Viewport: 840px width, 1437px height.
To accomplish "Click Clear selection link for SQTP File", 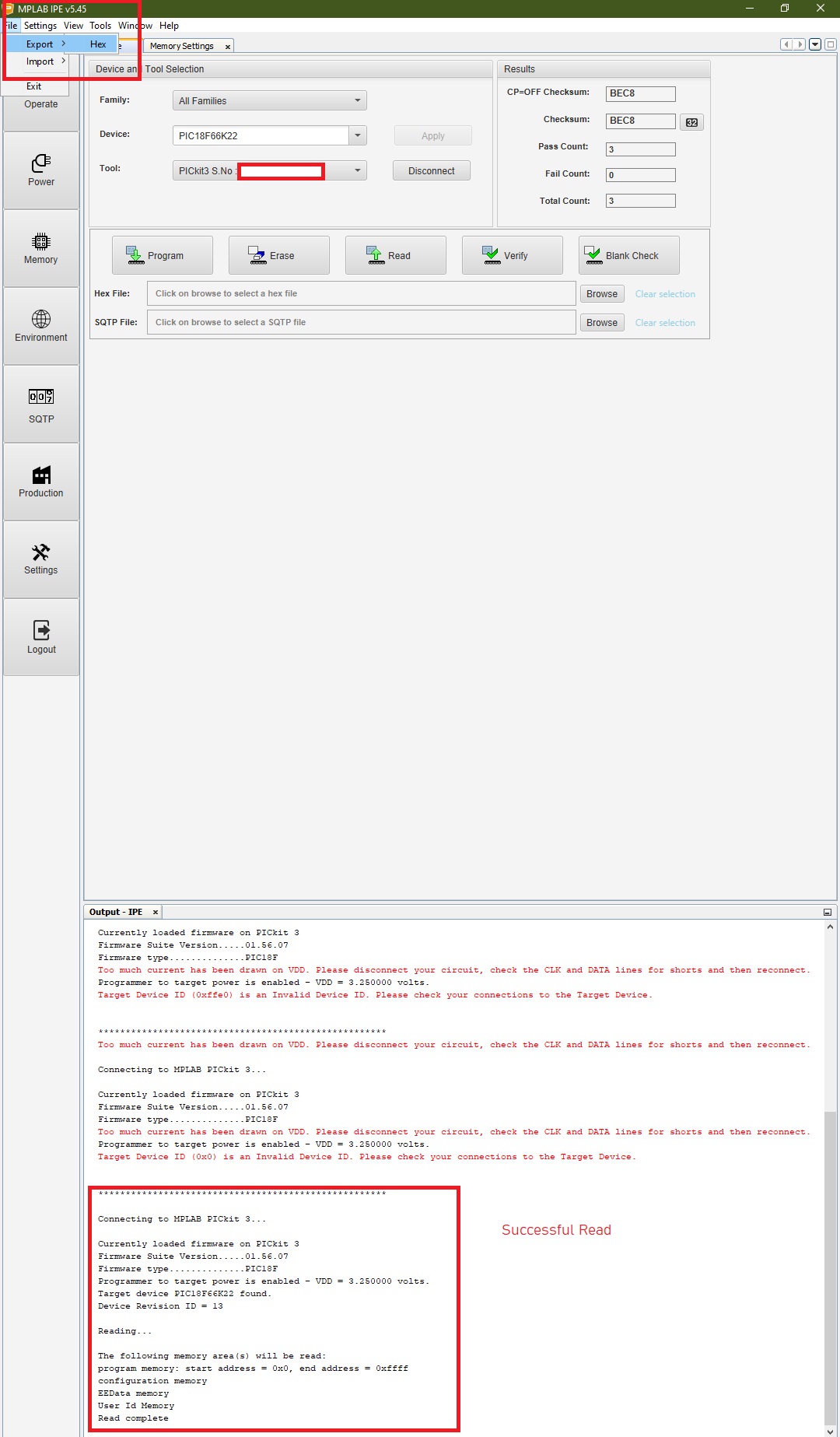I will point(665,323).
